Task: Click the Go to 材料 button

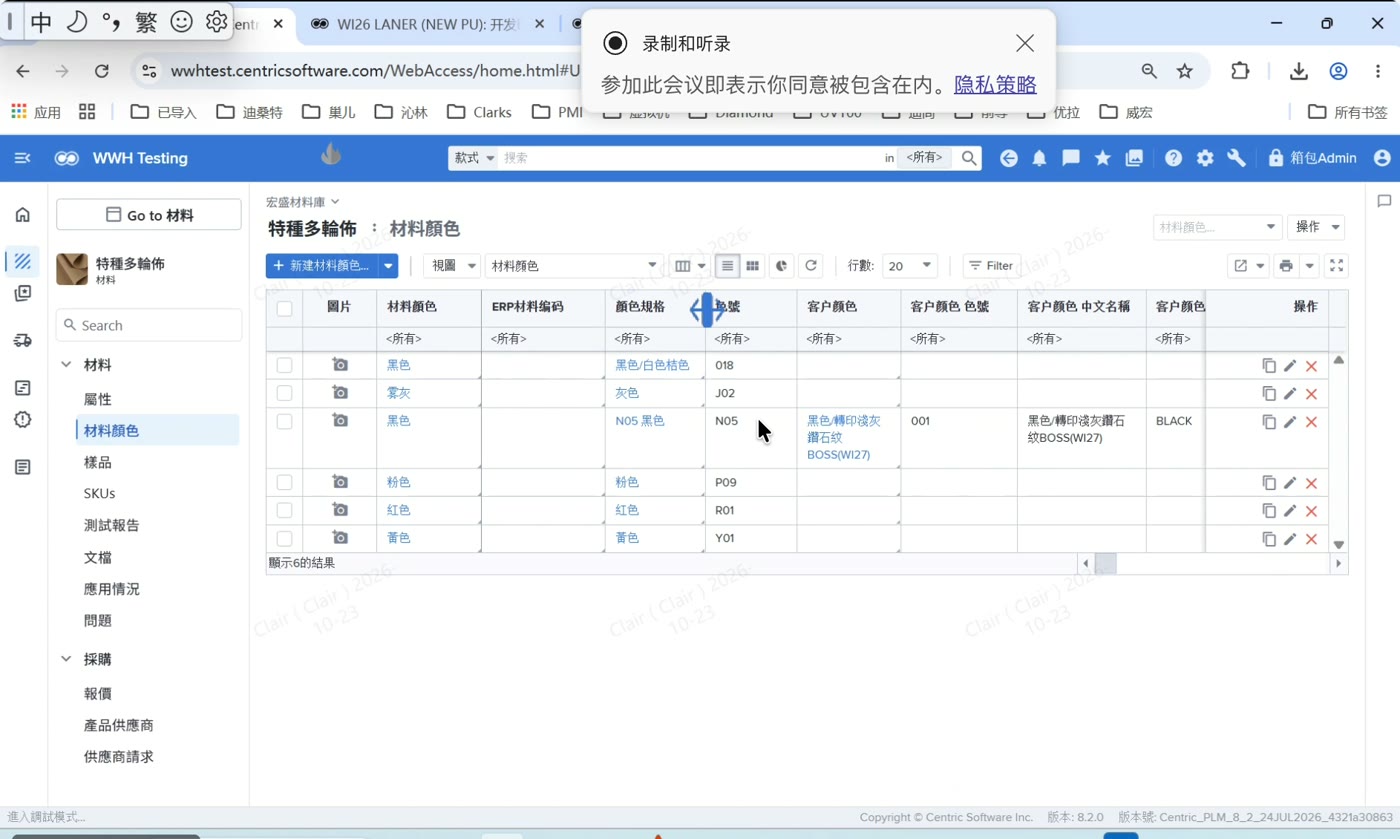Action: (x=149, y=215)
